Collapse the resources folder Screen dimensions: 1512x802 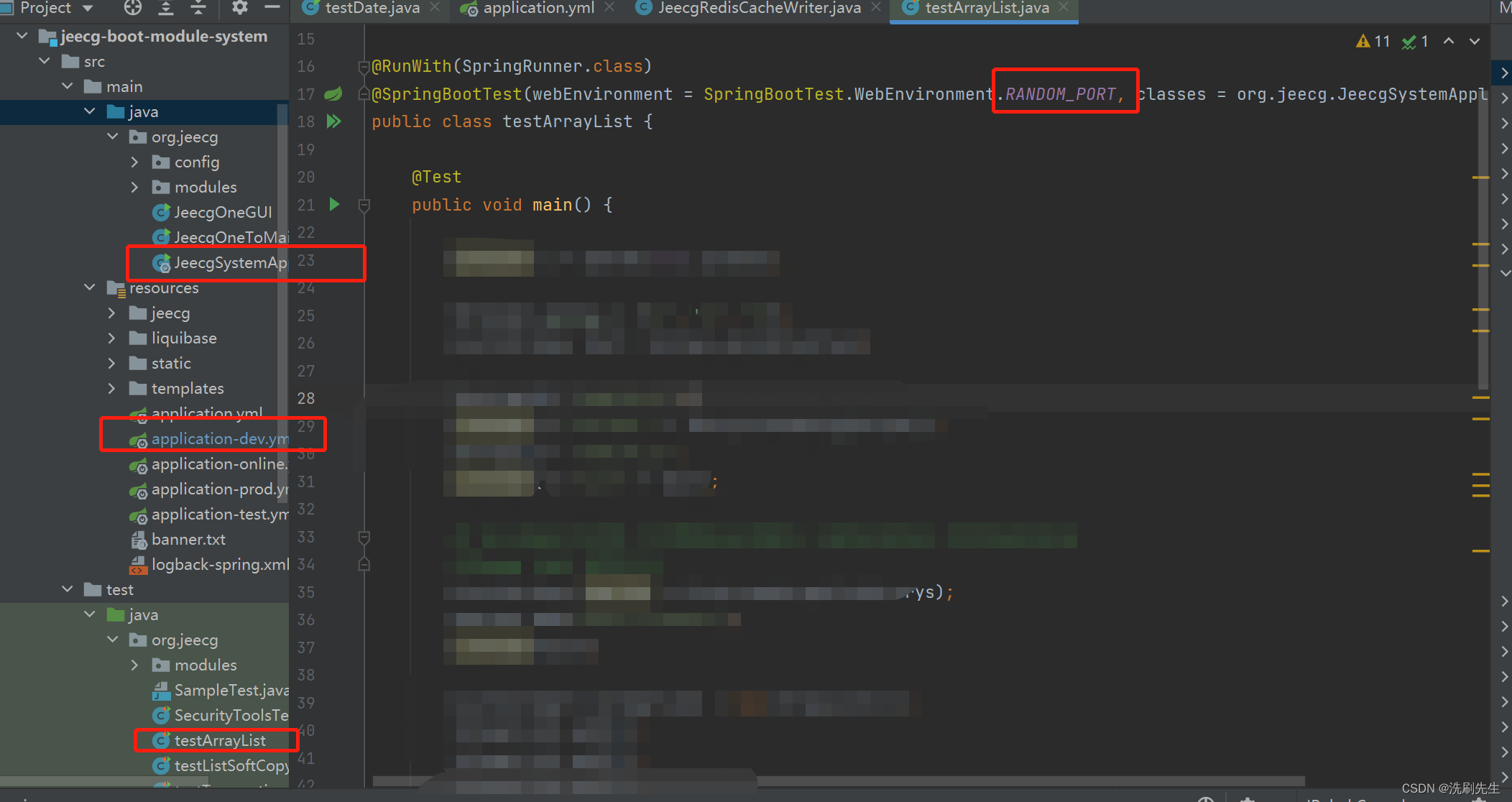[89, 287]
